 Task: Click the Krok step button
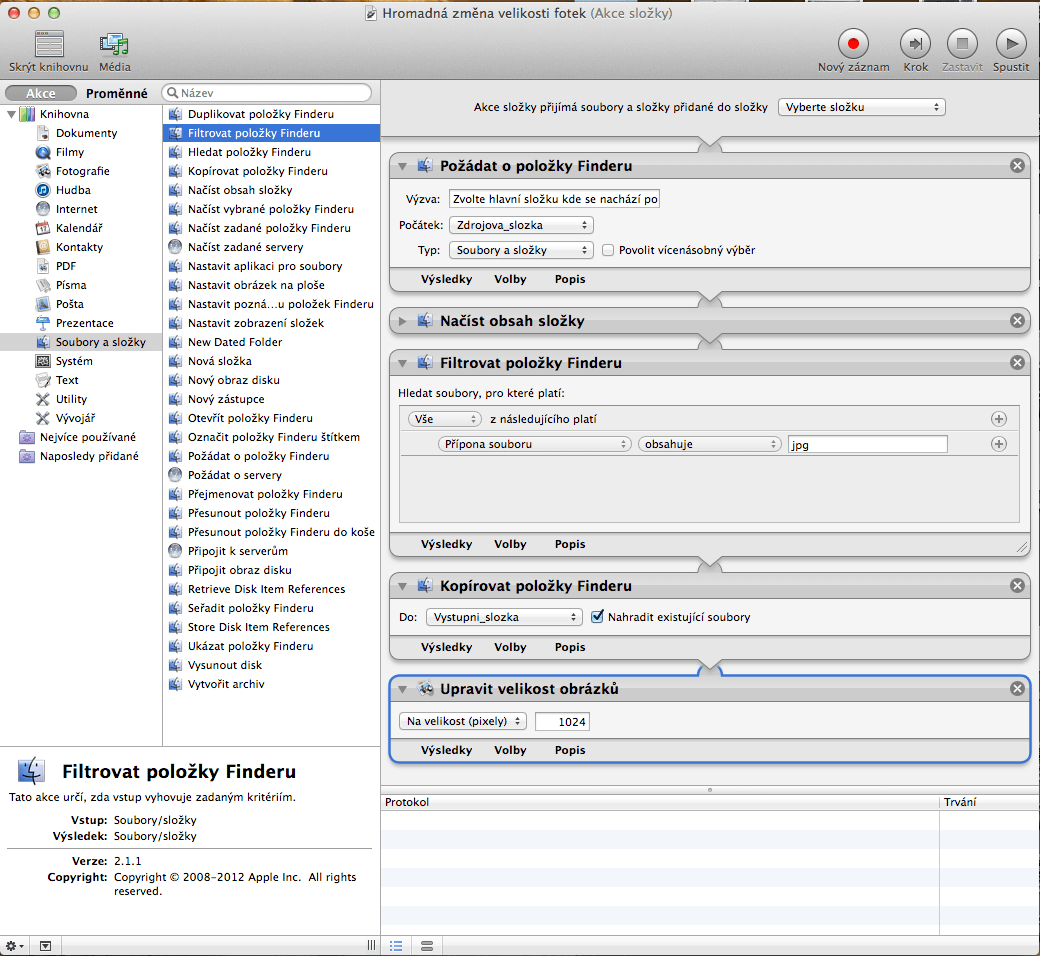point(915,44)
